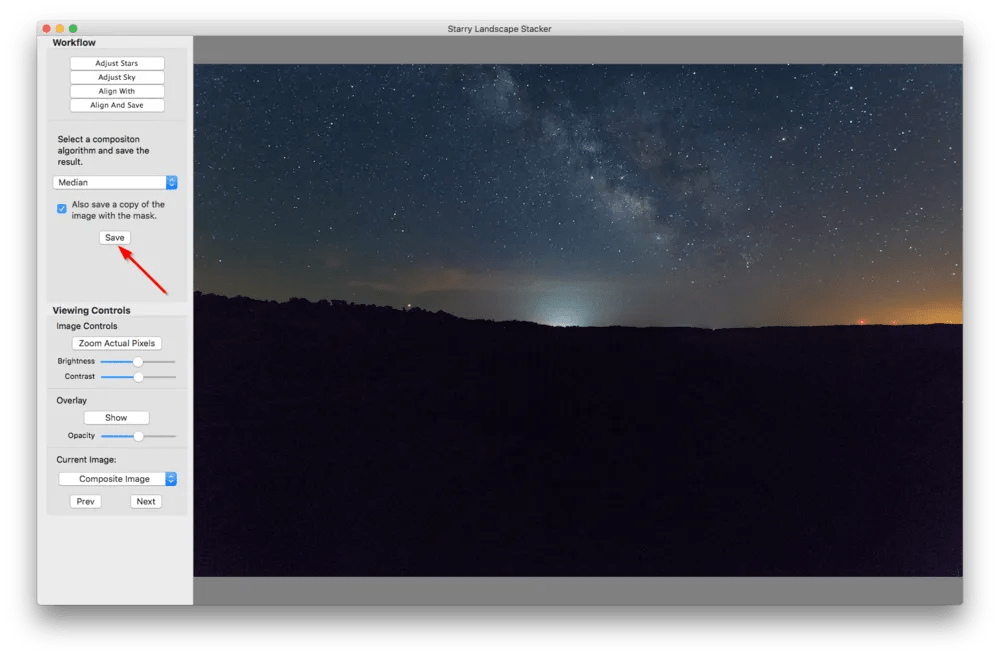
Task: Expand the Composite Image current image dropdown
Action: pyautogui.click(x=117, y=479)
